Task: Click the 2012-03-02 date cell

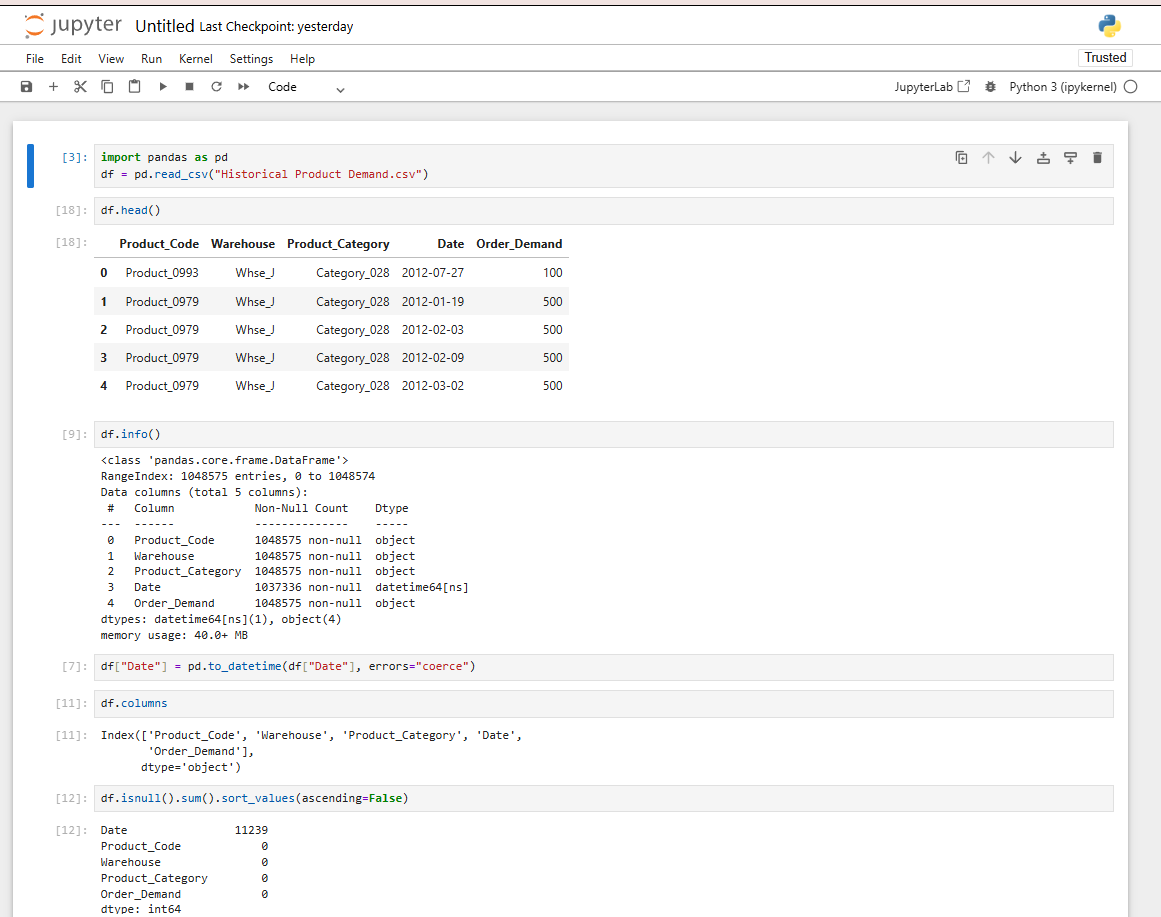Action: (433, 386)
